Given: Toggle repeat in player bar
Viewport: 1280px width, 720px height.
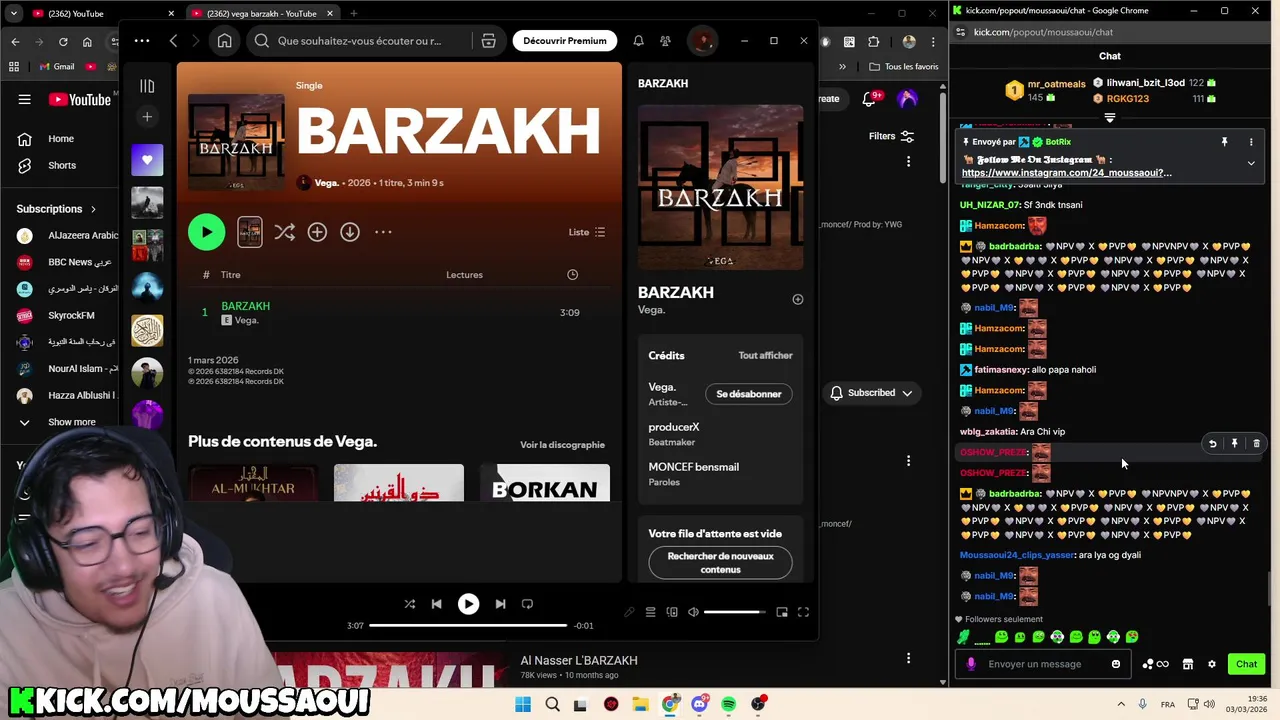Looking at the screenshot, I should [x=527, y=604].
